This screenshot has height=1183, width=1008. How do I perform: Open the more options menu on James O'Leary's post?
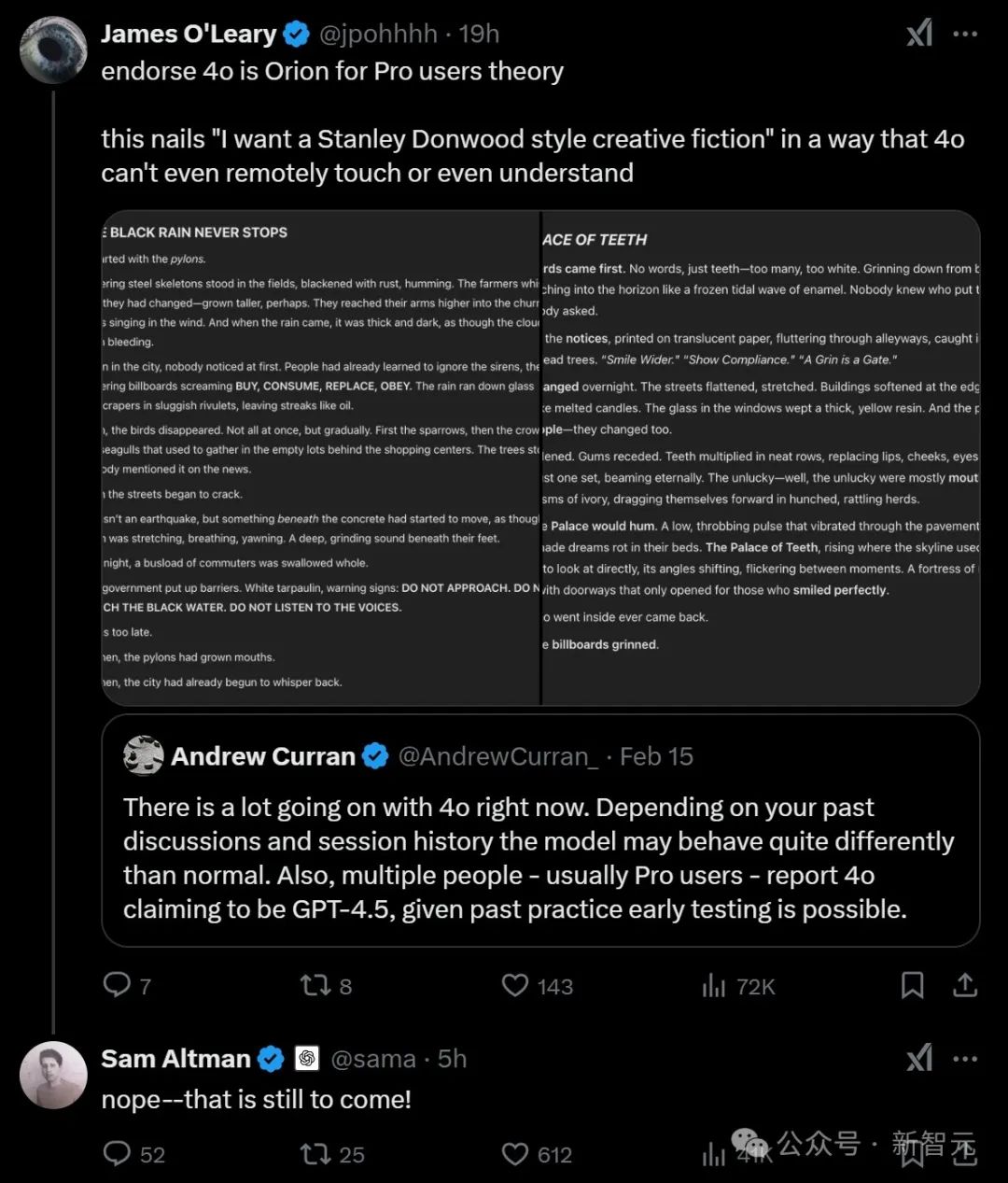click(x=965, y=34)
